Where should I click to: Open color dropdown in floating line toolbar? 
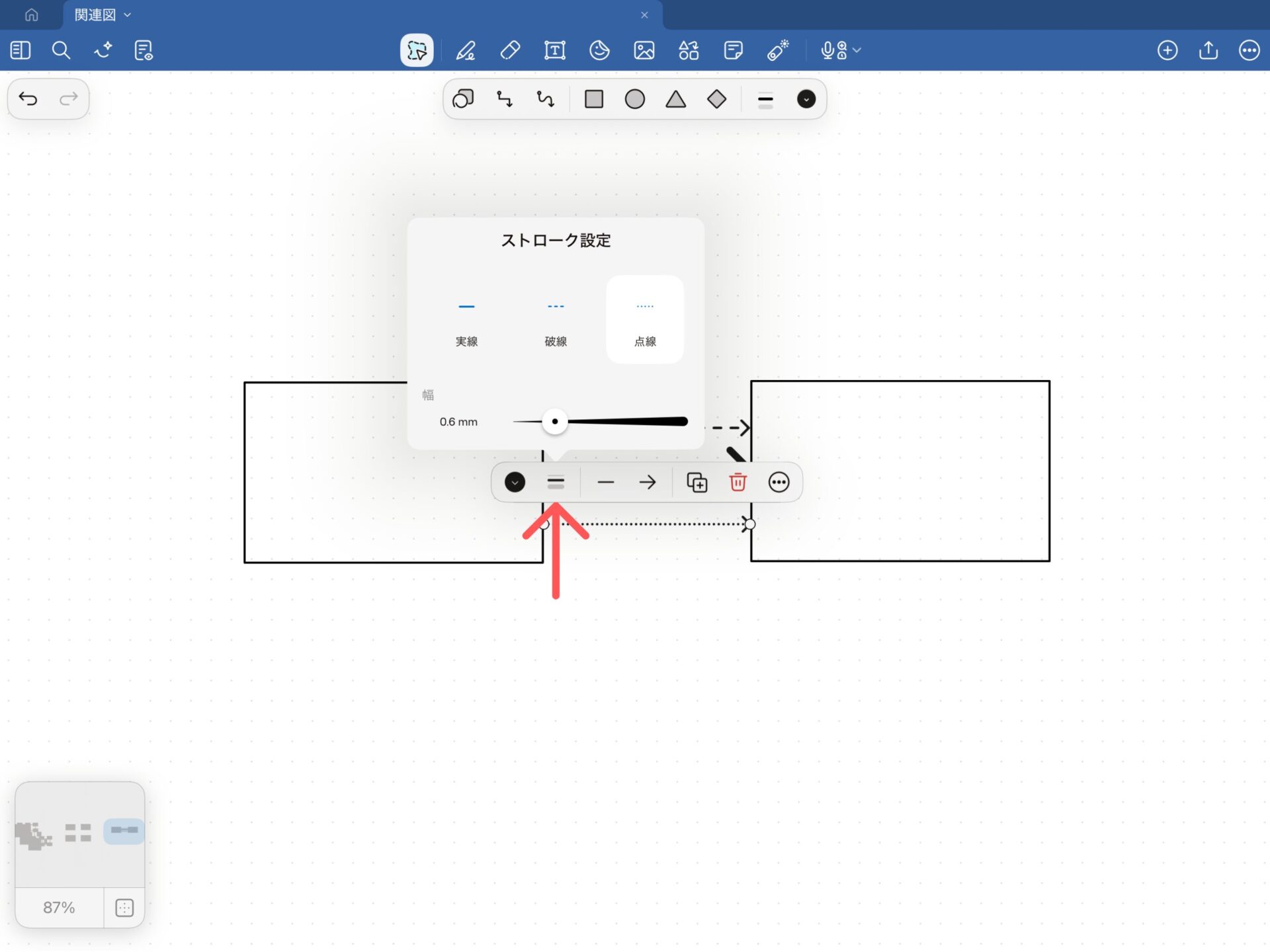point(515,482)
